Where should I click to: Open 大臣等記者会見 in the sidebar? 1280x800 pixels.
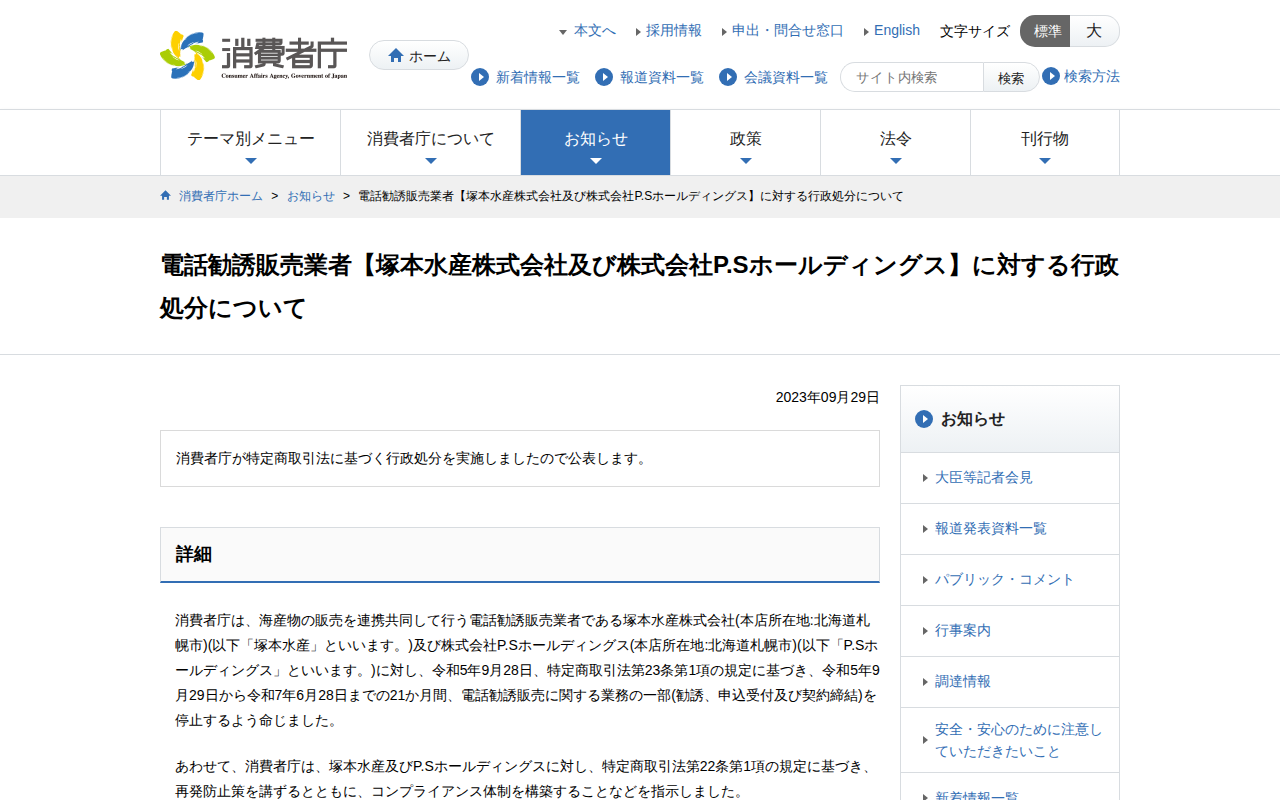coord(1010,478)
